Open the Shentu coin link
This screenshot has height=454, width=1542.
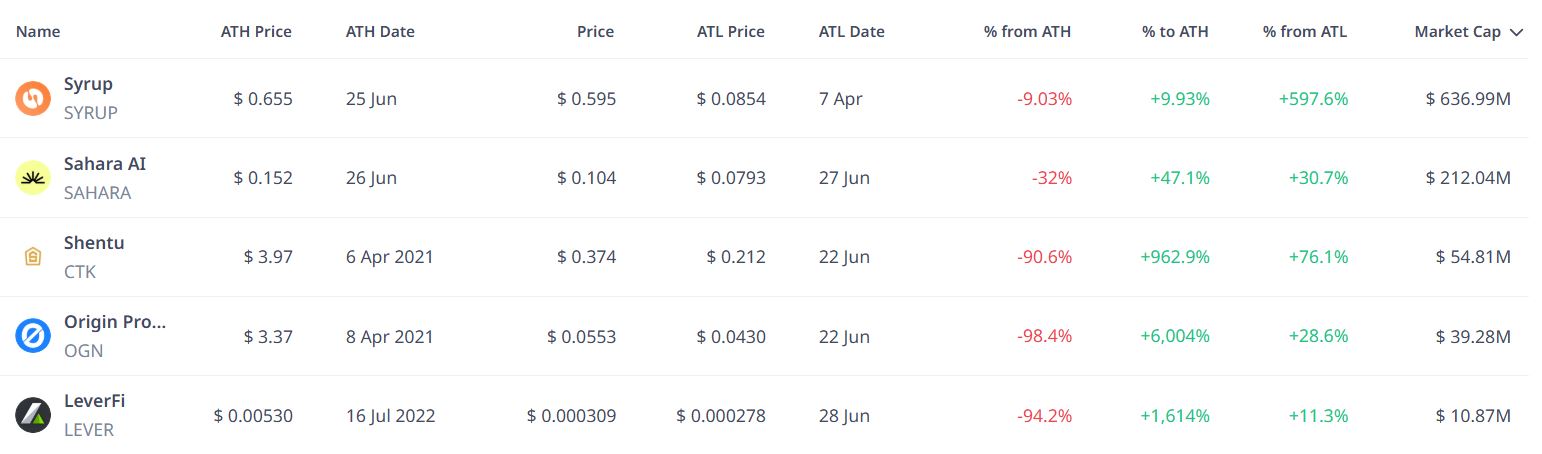(x=94, y=243)
